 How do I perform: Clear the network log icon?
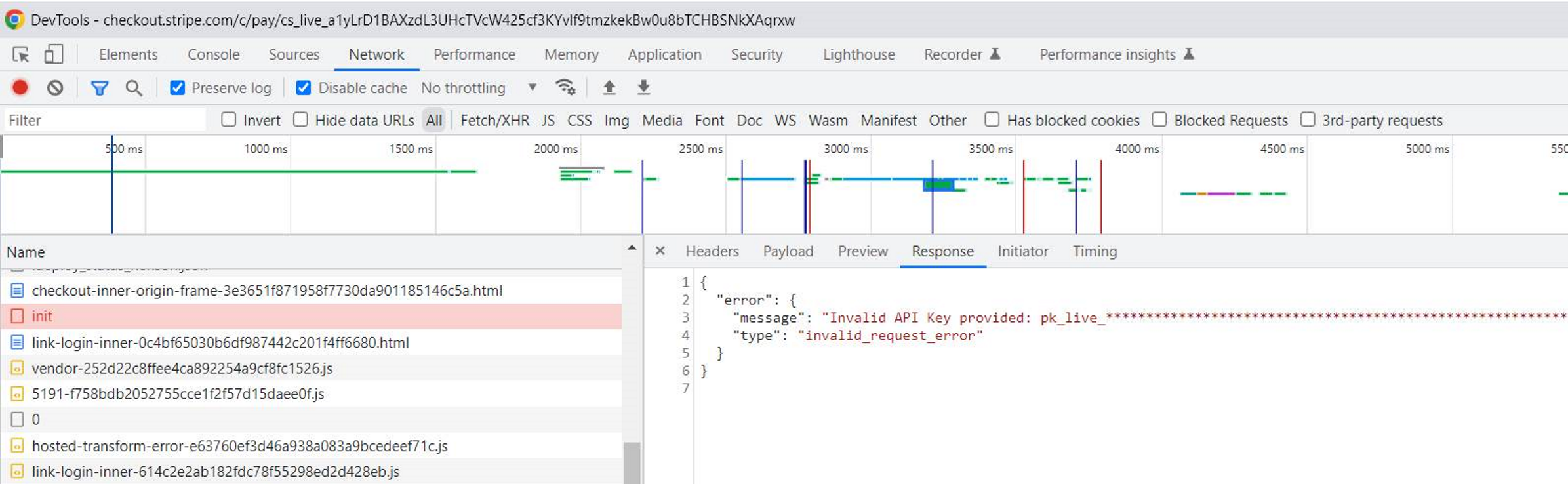pyautogui.click(x=55, y=87)
